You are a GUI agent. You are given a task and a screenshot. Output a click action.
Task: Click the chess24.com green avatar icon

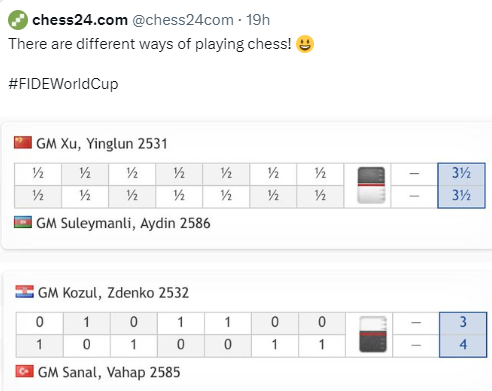18,20
